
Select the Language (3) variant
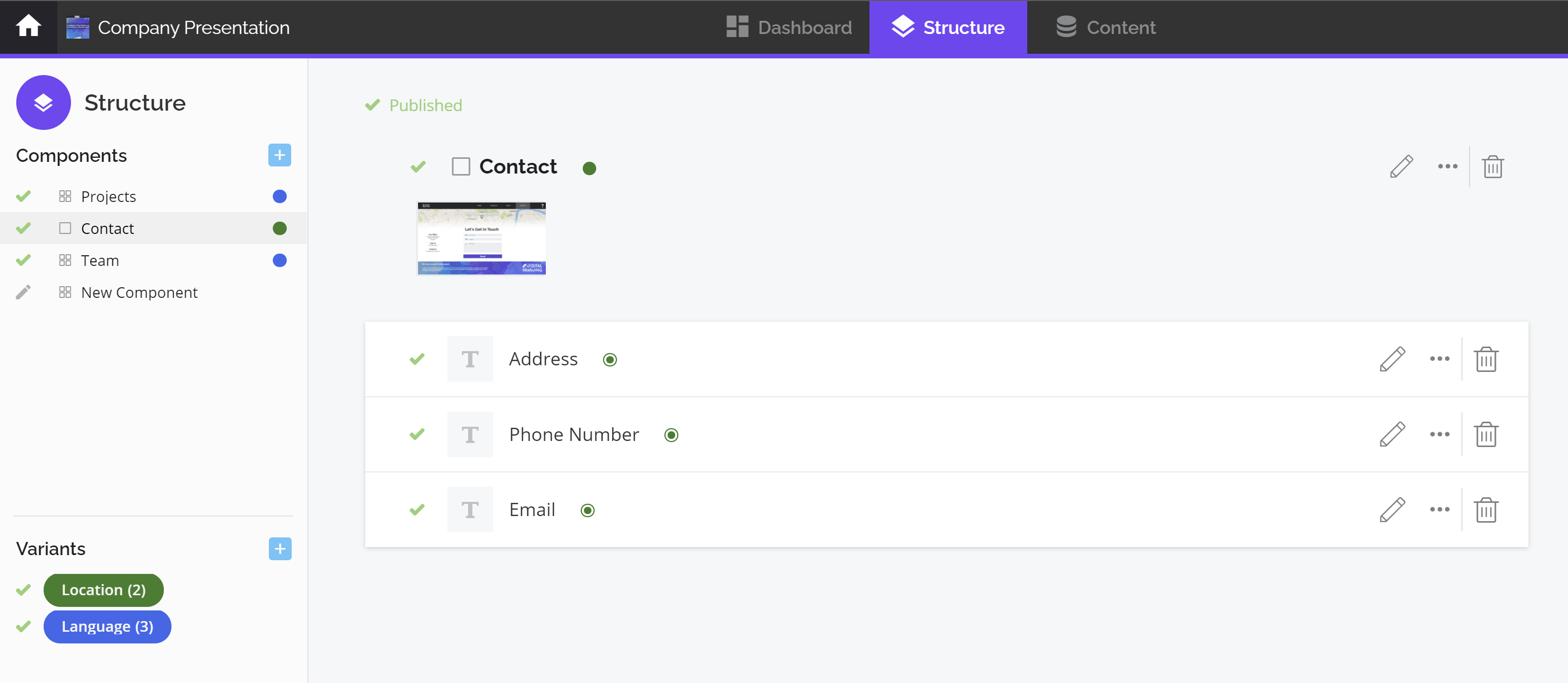(x=107, y=626)
